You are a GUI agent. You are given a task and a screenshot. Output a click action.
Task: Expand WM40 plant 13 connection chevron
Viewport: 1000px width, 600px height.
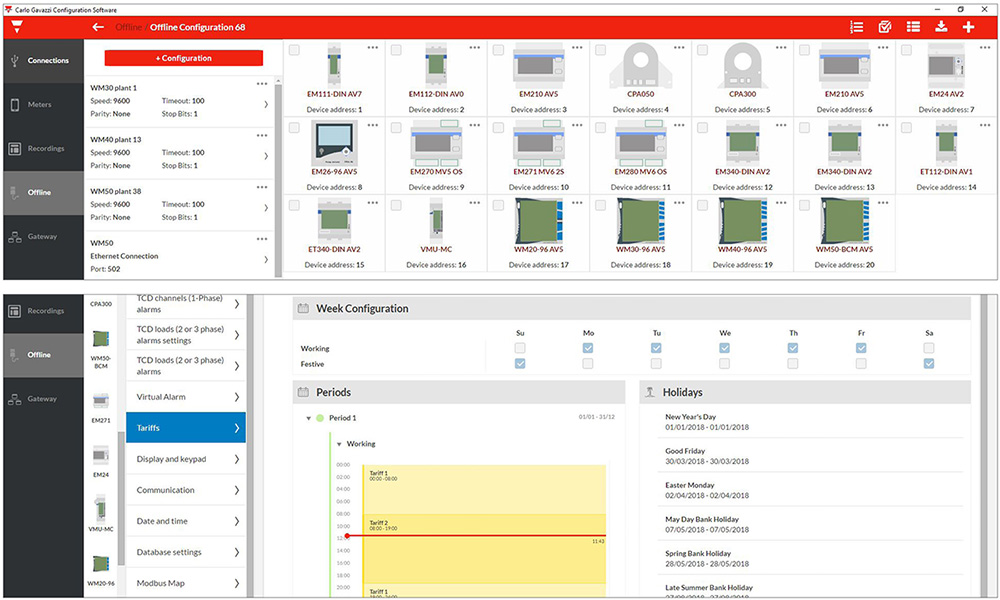(265, 156)
